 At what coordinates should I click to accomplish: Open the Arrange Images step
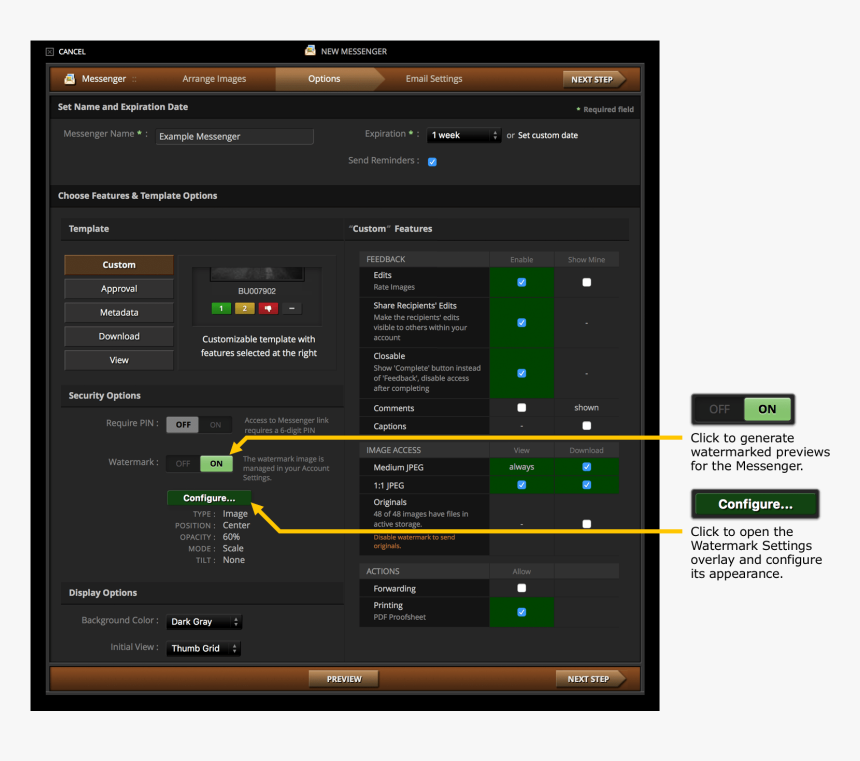click(214, 79)
